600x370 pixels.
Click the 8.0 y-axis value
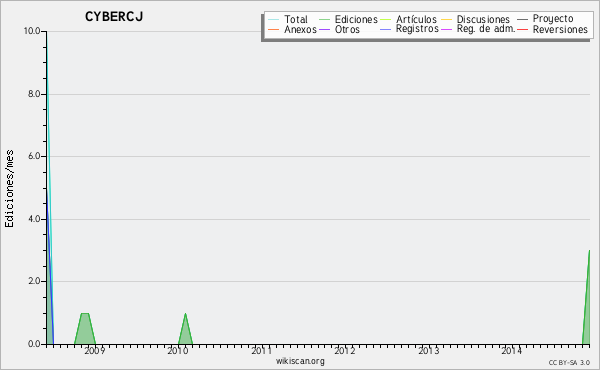[34, 94]
